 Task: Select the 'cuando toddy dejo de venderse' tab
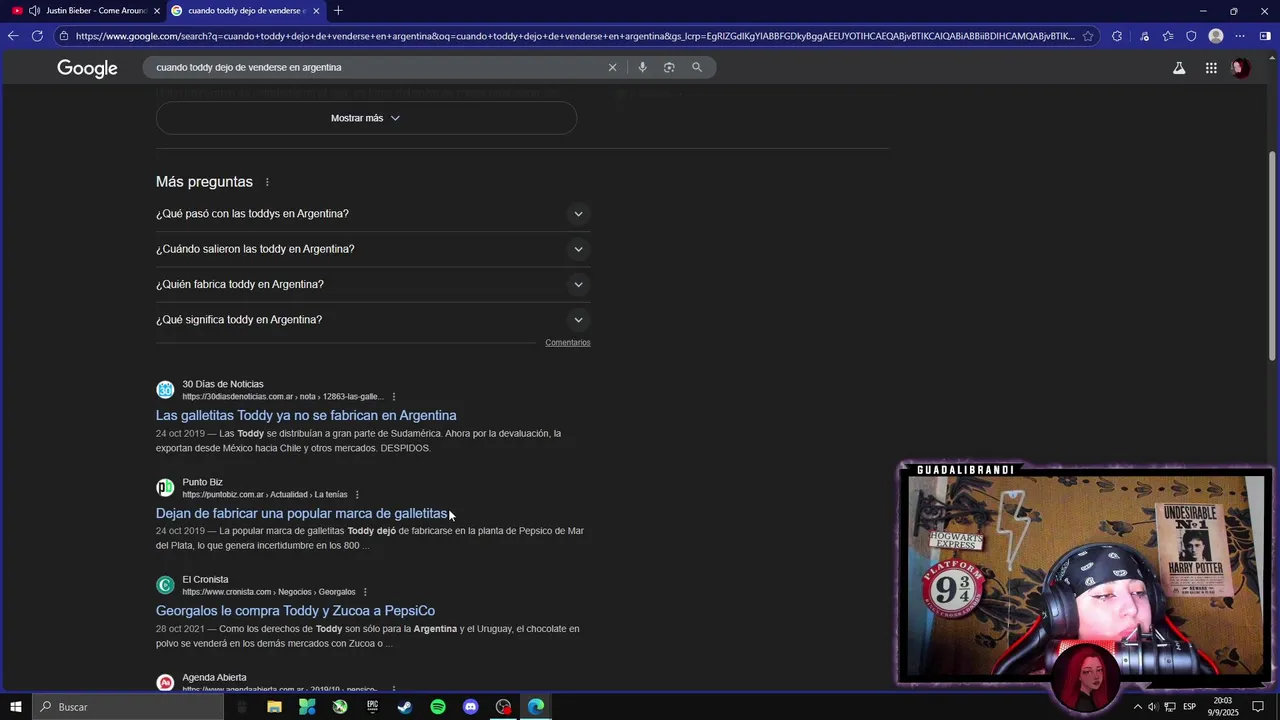(x=245, y=11)
